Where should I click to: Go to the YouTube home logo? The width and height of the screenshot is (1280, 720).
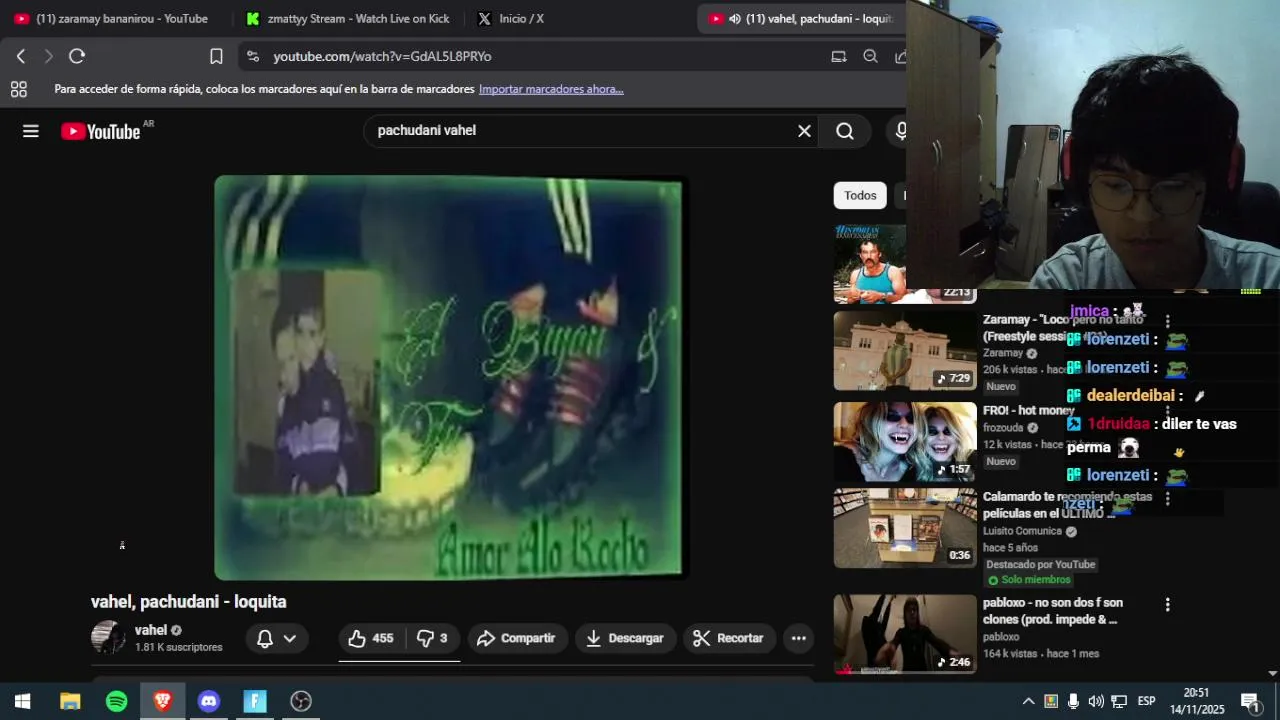pyautogui.click(x=101, y=131)
